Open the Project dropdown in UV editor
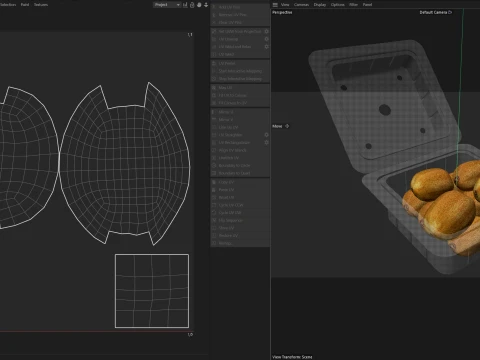 (167, 5)
